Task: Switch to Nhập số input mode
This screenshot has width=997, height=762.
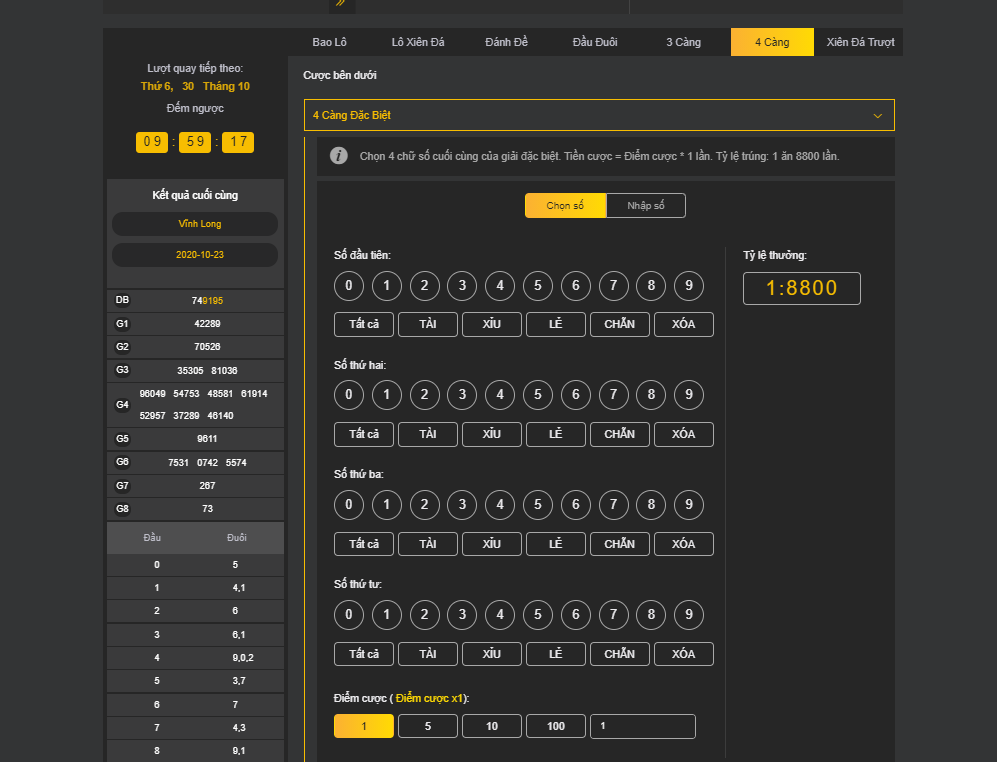Action: [x=646, y=206]
